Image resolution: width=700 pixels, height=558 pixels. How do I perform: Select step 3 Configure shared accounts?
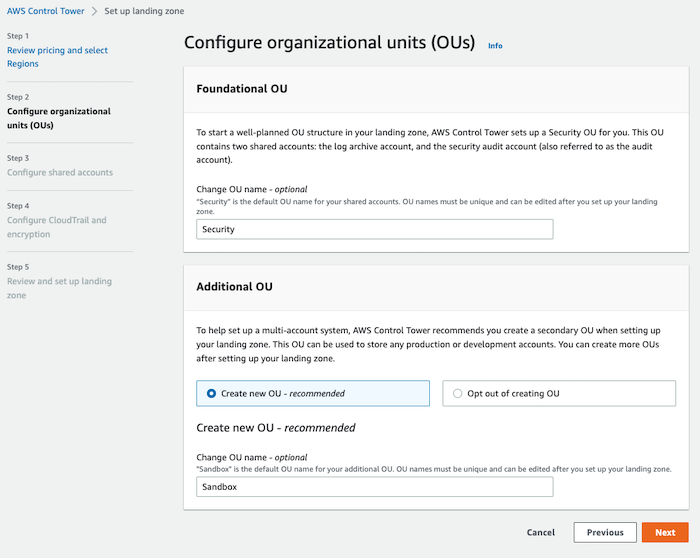(x=60, y=172)
